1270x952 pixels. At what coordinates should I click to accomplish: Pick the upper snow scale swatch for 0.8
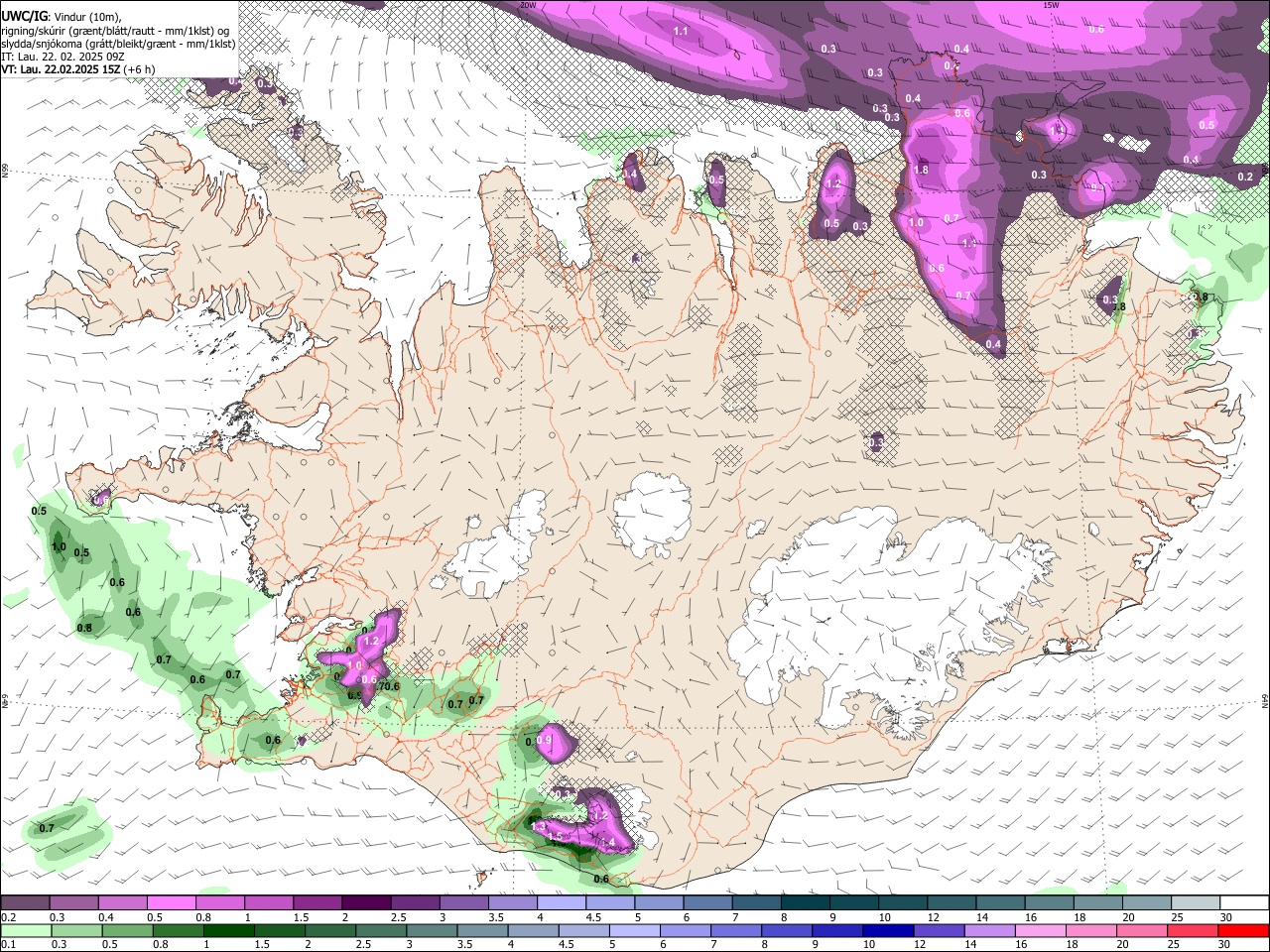pyautogui.click(x=219, y=902)
